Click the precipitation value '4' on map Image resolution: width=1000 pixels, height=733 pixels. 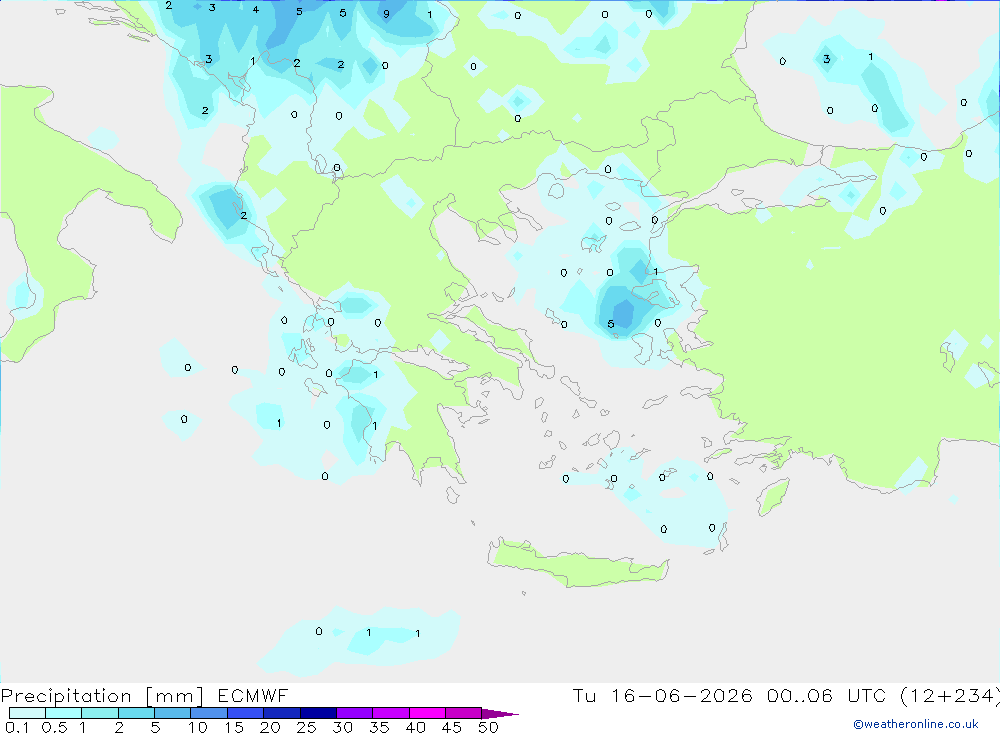(256, 10)
